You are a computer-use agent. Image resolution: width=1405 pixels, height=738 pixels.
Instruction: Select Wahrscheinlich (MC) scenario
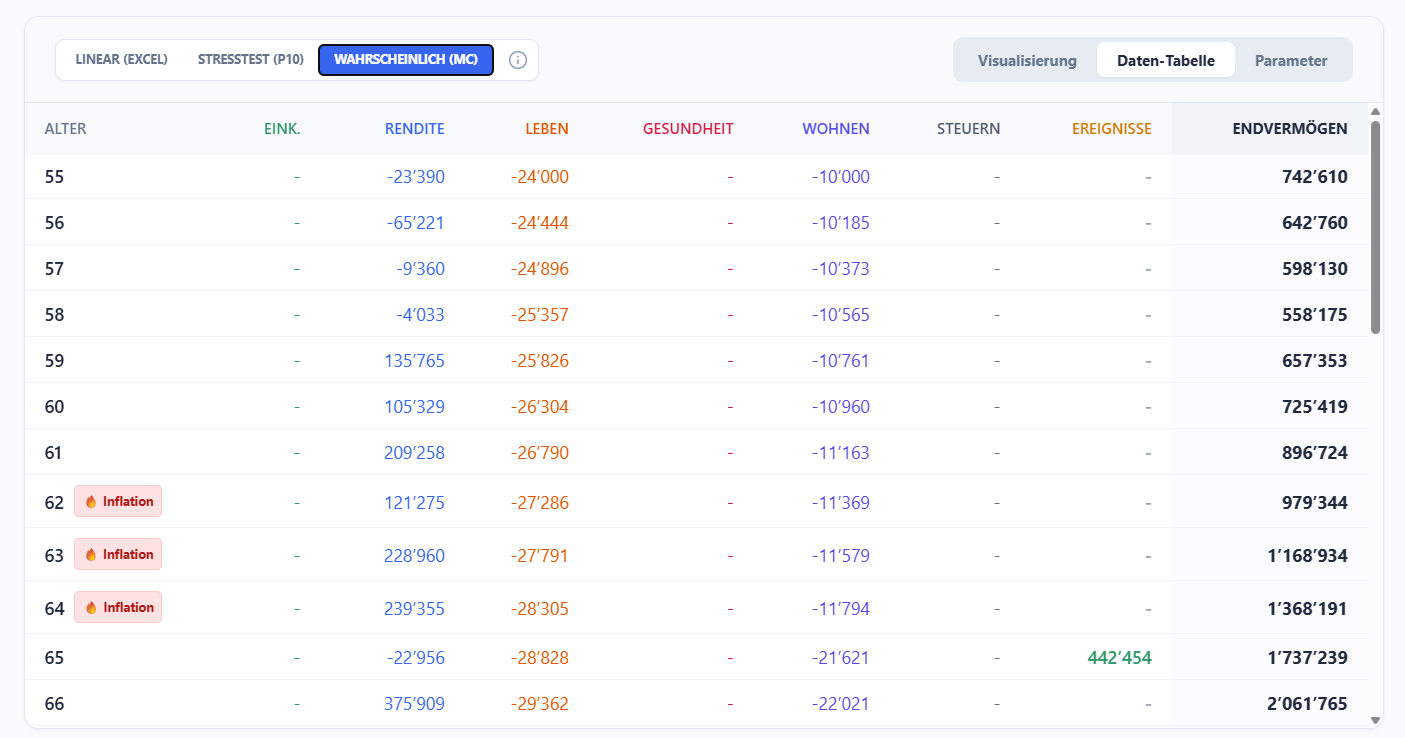click(406, 60)
